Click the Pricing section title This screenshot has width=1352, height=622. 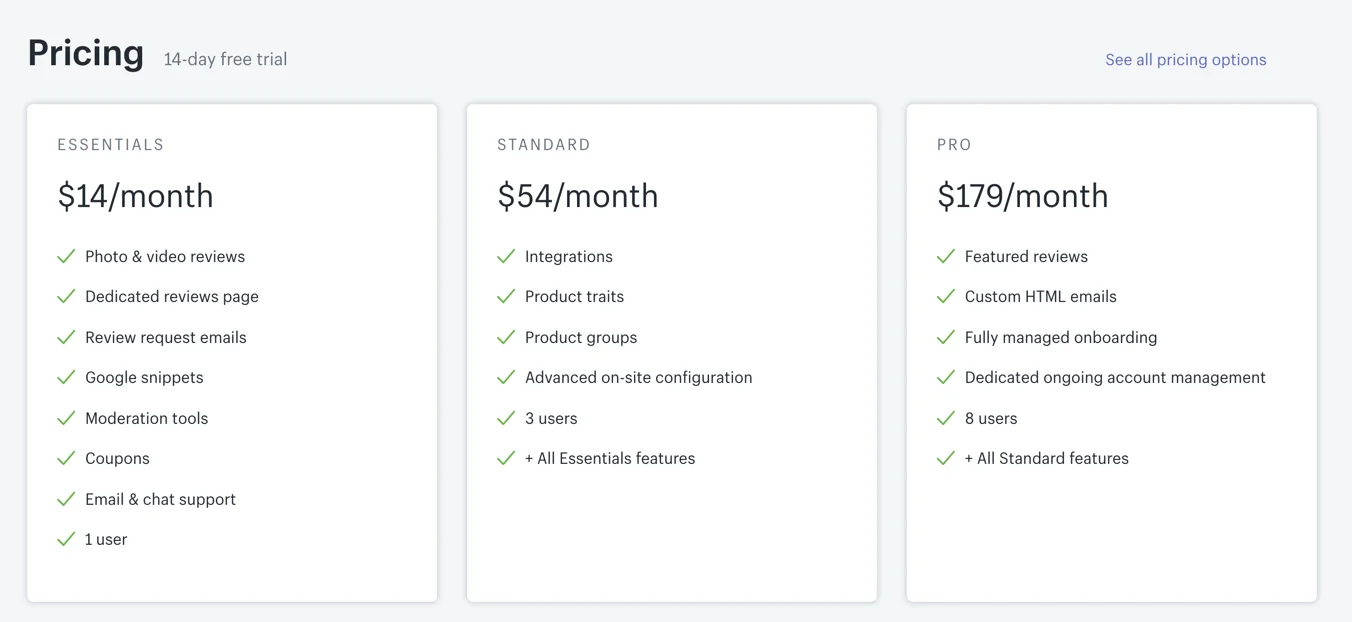point(86,53)
